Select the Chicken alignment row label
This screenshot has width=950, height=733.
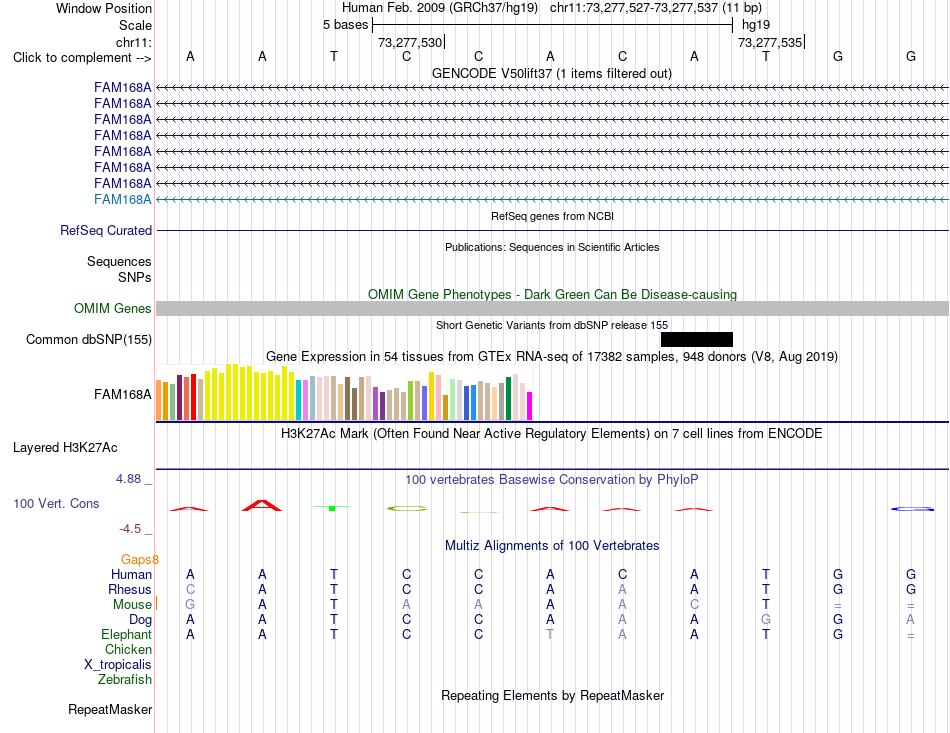pyautogui.click(x=128, y=649)
